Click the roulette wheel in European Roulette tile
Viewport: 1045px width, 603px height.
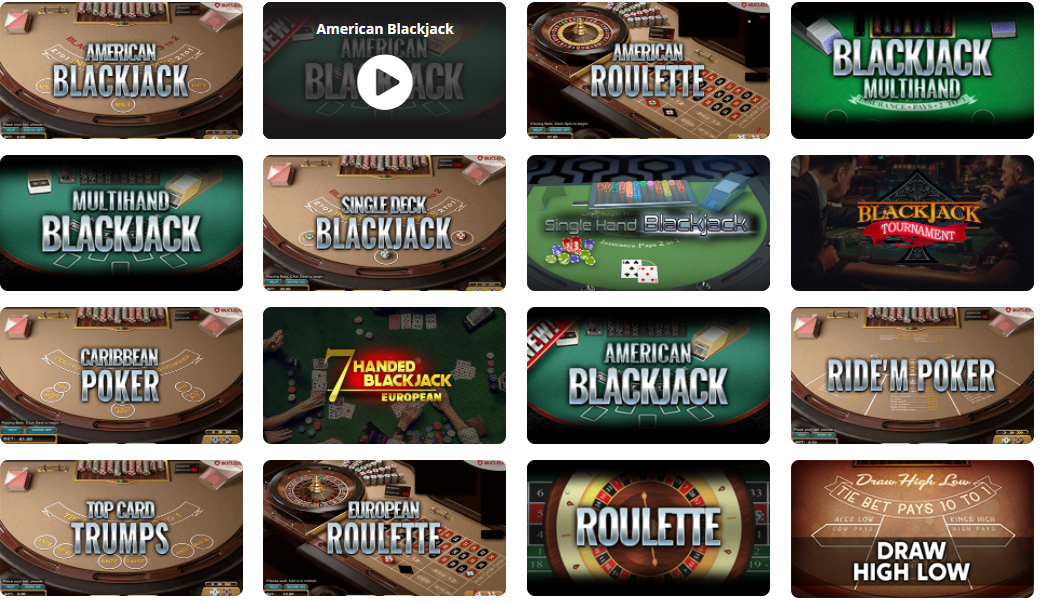click(312, 490)
